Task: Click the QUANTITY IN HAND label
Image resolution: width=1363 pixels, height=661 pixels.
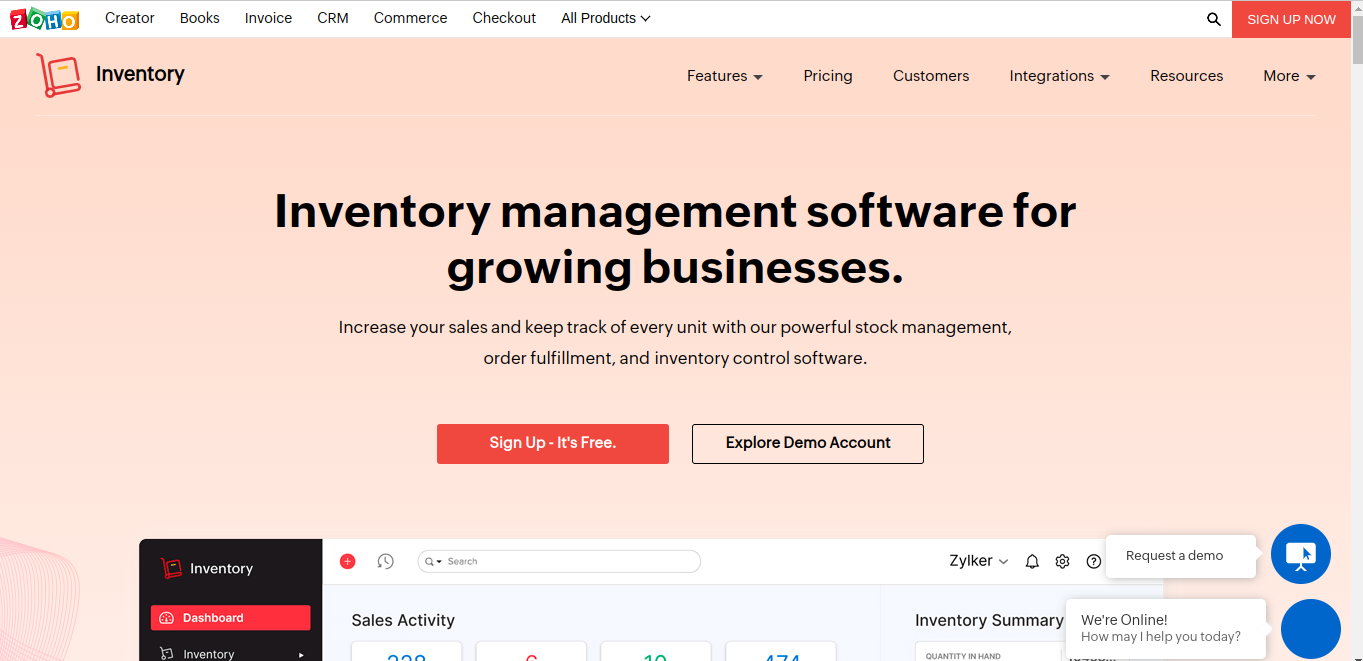Action: [963, 656]
